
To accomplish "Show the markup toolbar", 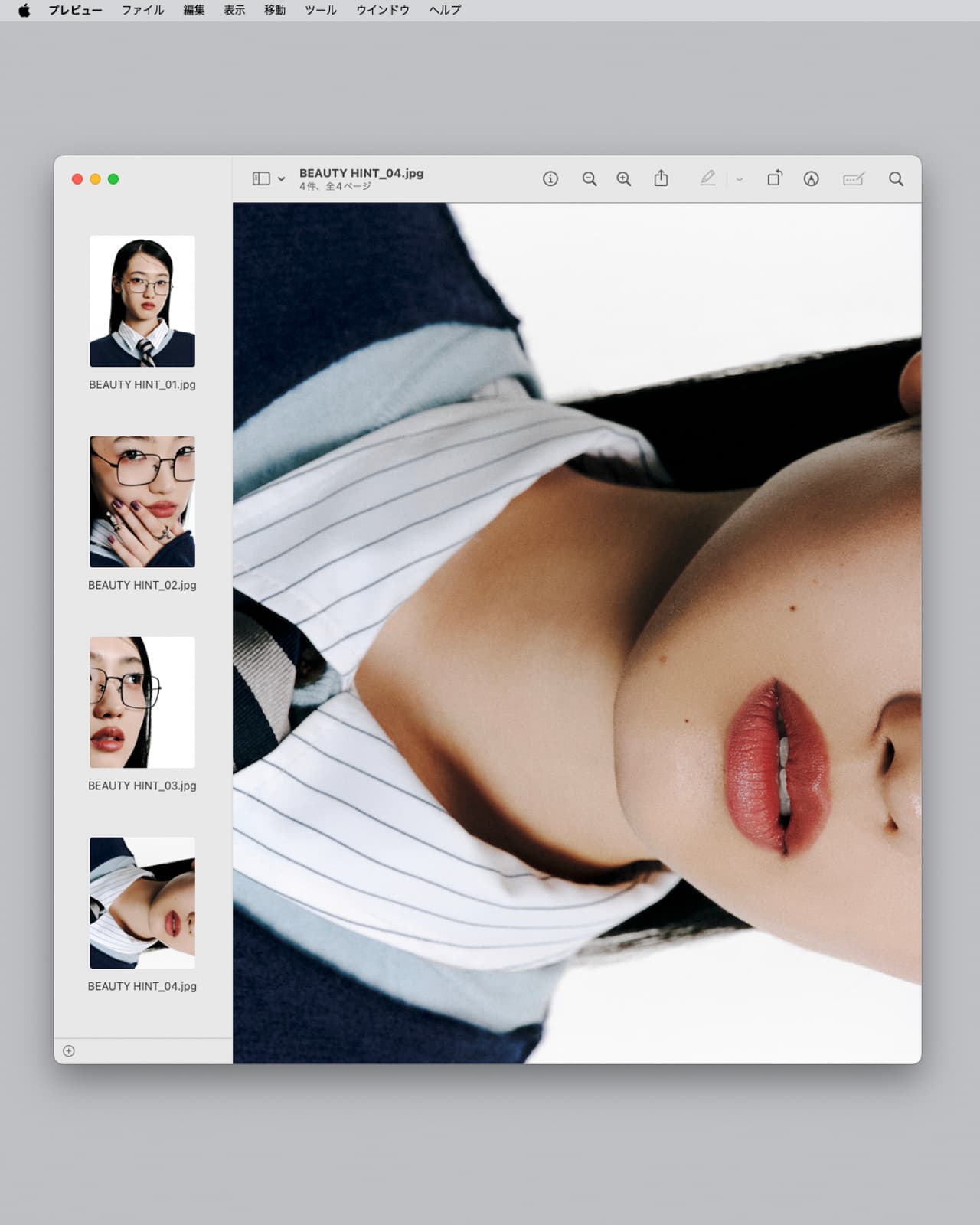I will tap(812, 179).
